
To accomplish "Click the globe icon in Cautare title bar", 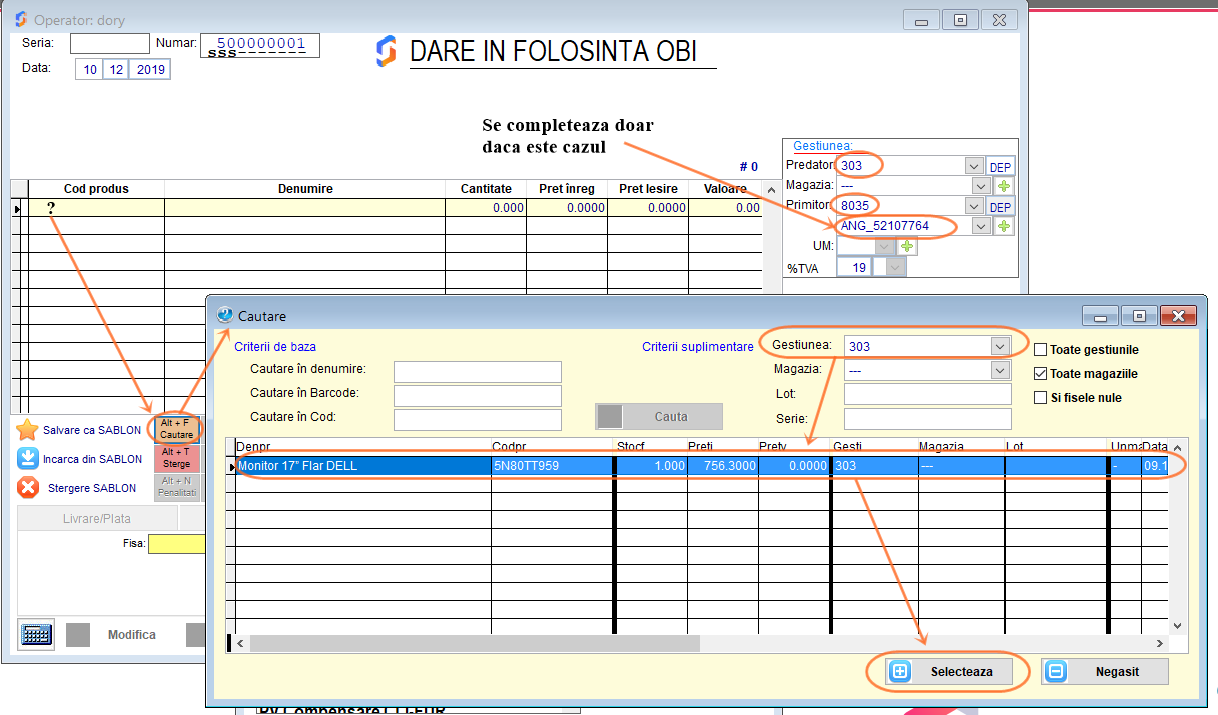I will 224,315.
